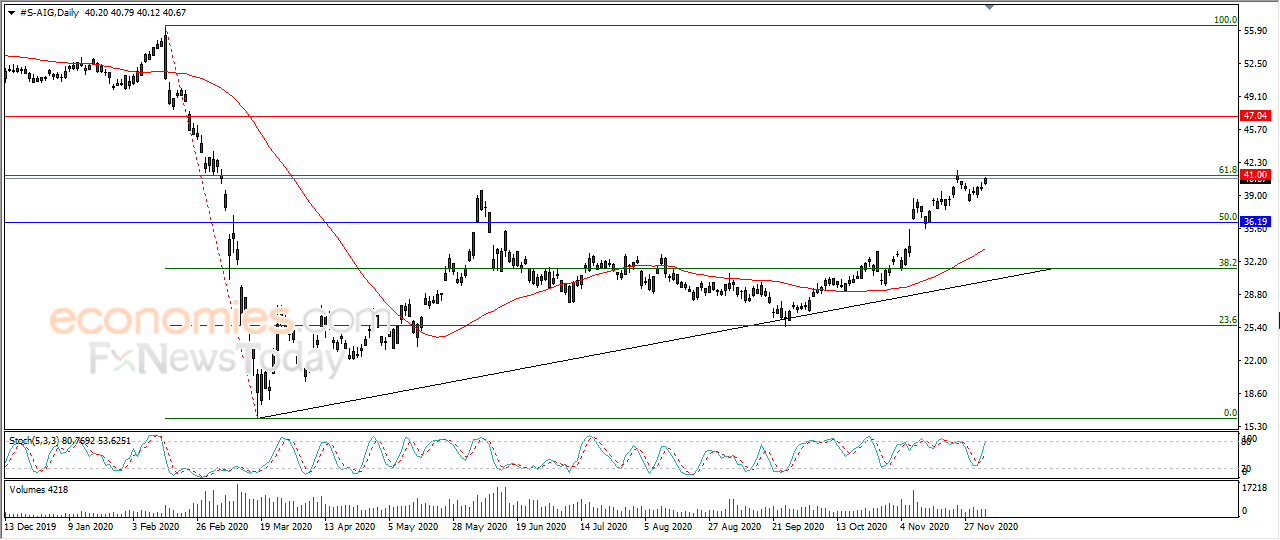Select the Fibonacci 0.0 level label
1280x540 pixels.
(x=1231, y=412)
